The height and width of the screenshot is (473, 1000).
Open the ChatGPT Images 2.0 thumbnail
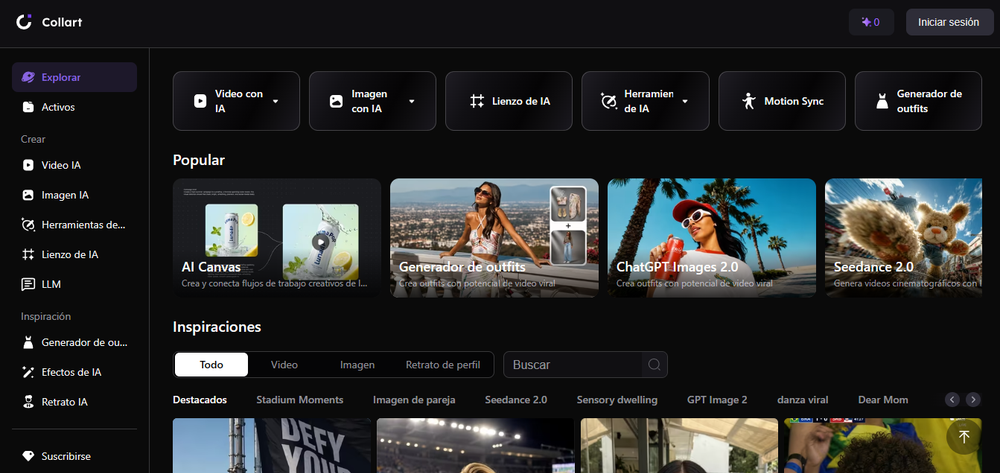[x=712, y=238]
